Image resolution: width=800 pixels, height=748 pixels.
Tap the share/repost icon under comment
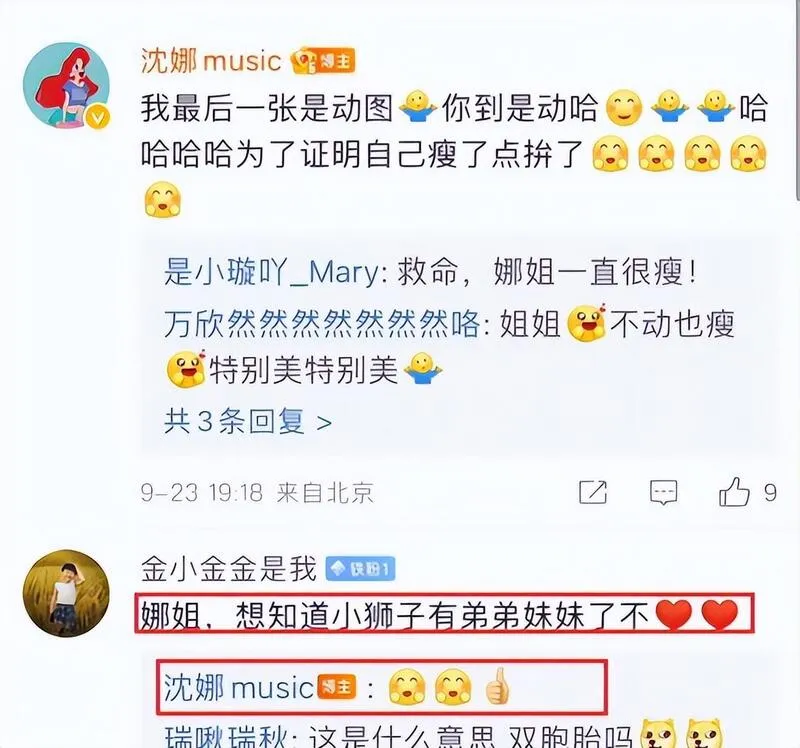tap(593, 492)
